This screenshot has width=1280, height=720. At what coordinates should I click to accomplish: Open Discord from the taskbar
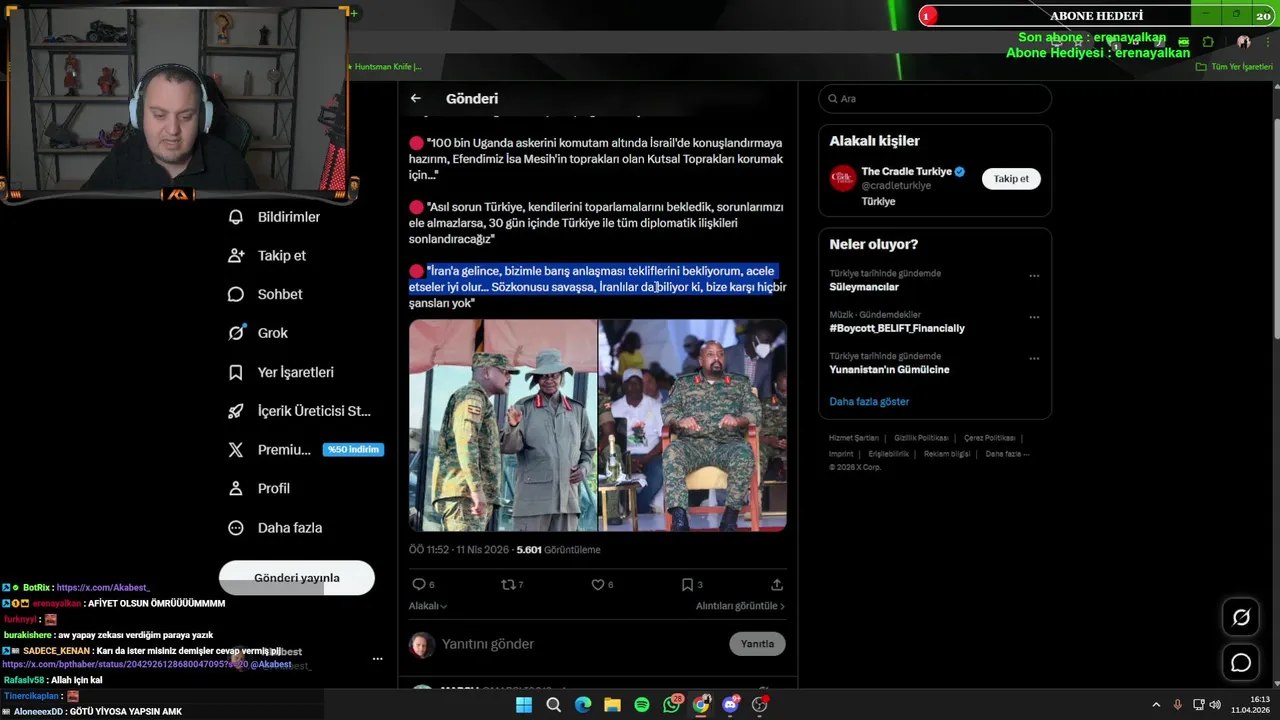[x=730, y=705]
